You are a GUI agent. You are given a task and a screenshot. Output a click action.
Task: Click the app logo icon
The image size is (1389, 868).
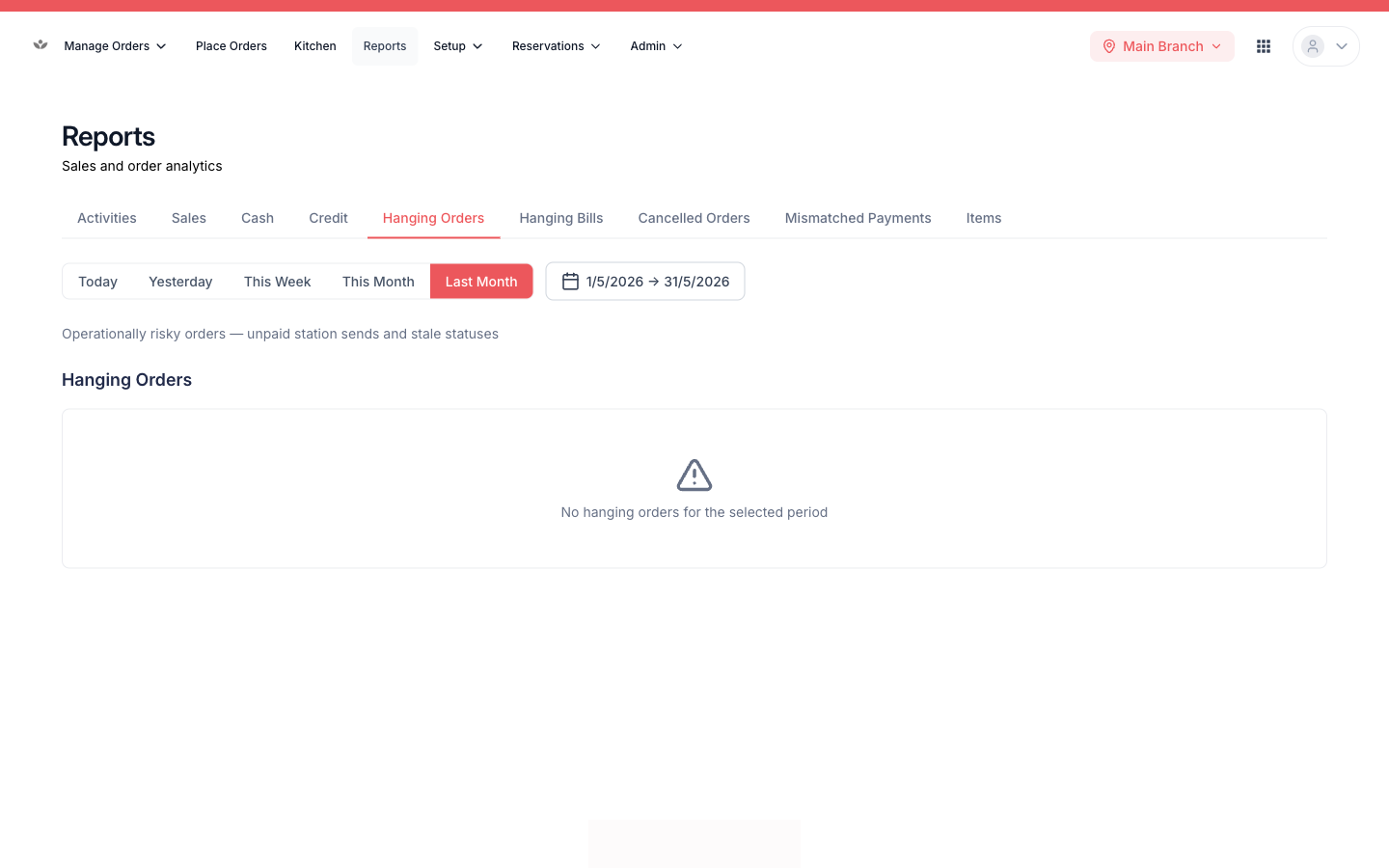click(41, 44)
